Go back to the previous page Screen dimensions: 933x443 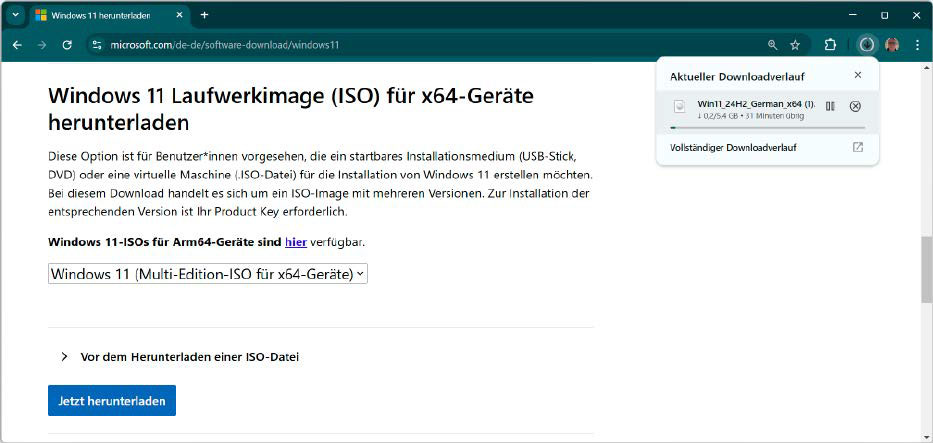tap(17, 45)
